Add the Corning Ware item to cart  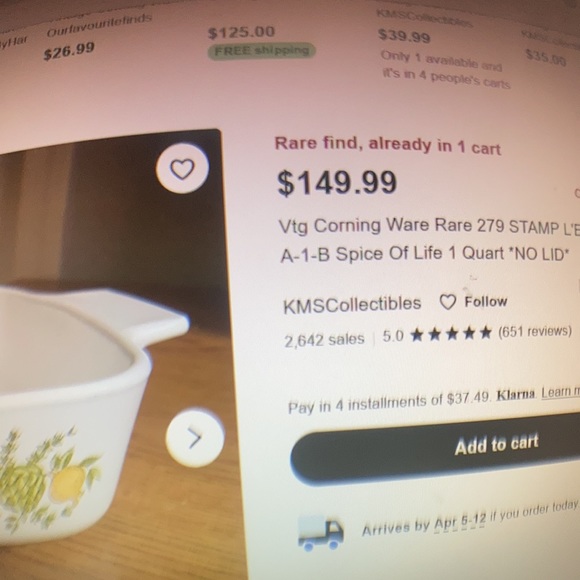click(x=435, y=447)
